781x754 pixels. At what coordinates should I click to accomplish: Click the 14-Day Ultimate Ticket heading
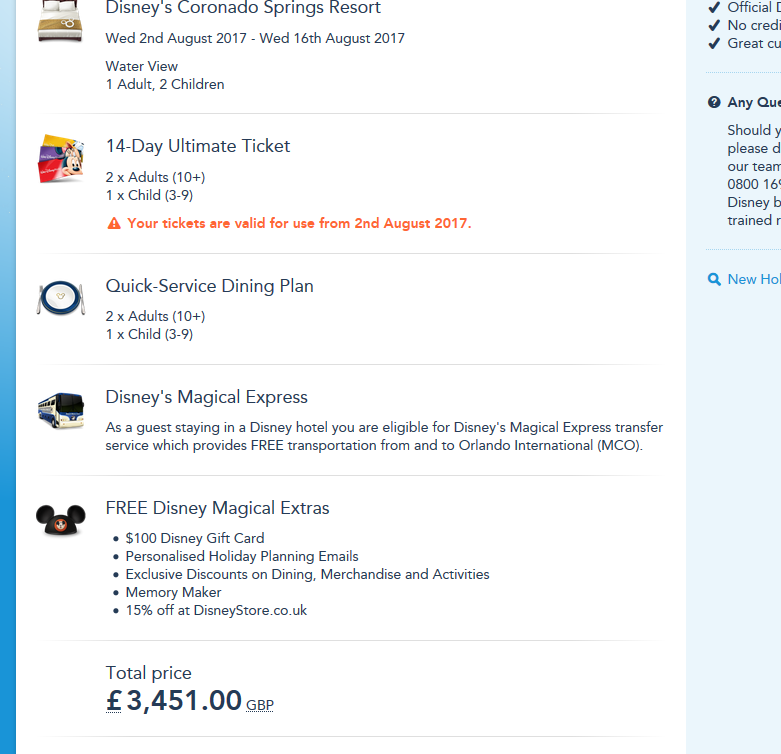(x=198, y=146)
